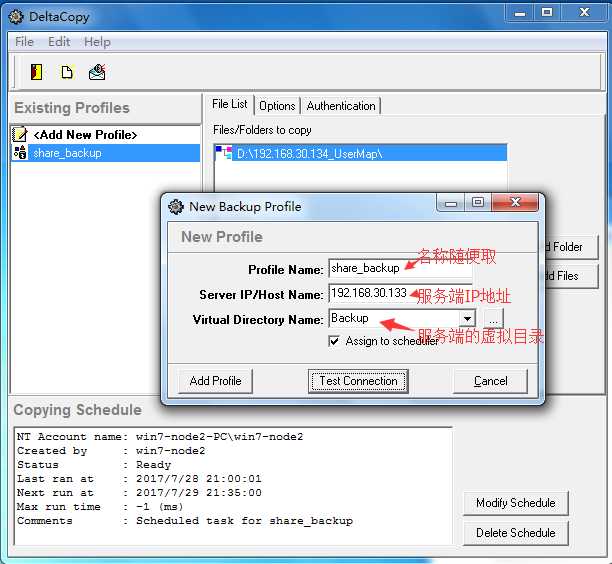Viewport: 612px width, 564px height.
Task: Switch to the Options tab
Action: (x=277, y=106)
